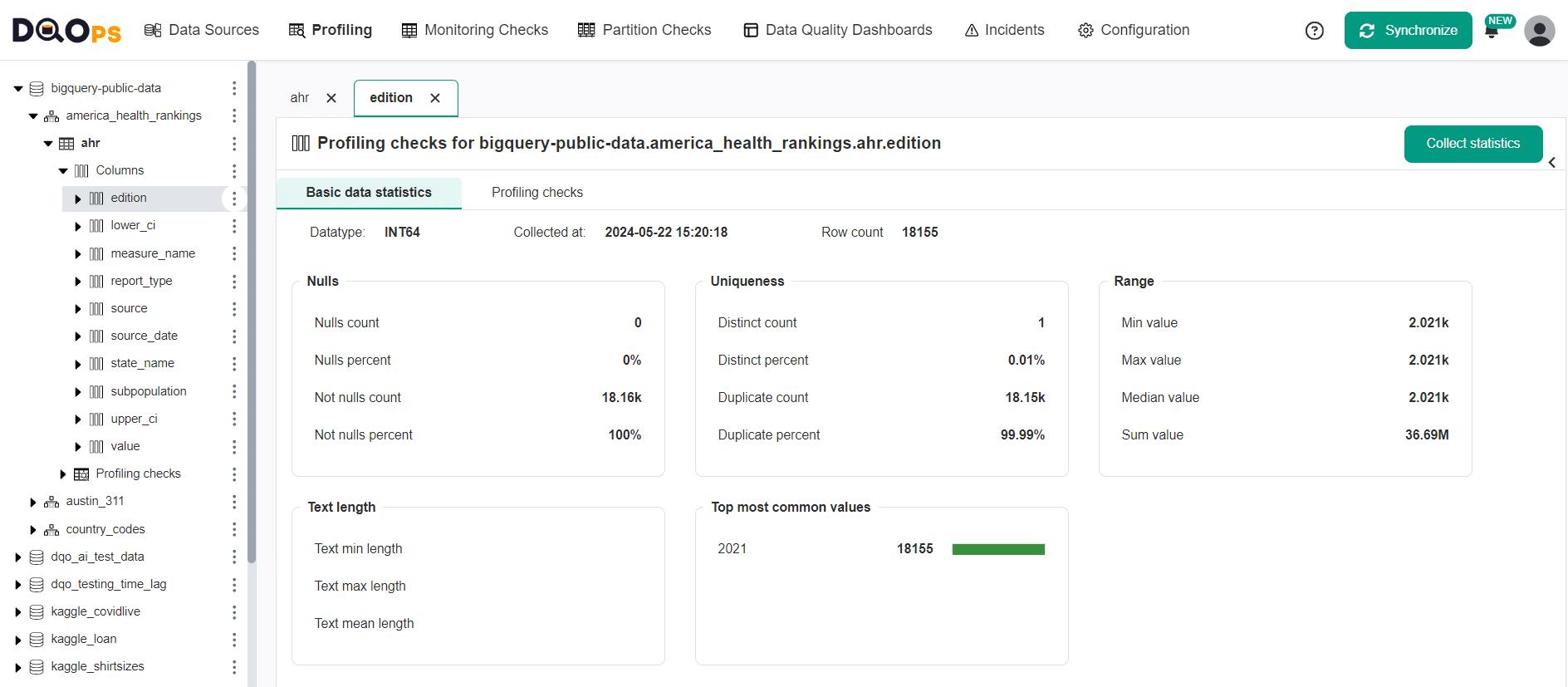Image resolution: width=1568 pixels, height=687 pixels.
Task: Click the INT64 datatype value
Action: [402, 232]
